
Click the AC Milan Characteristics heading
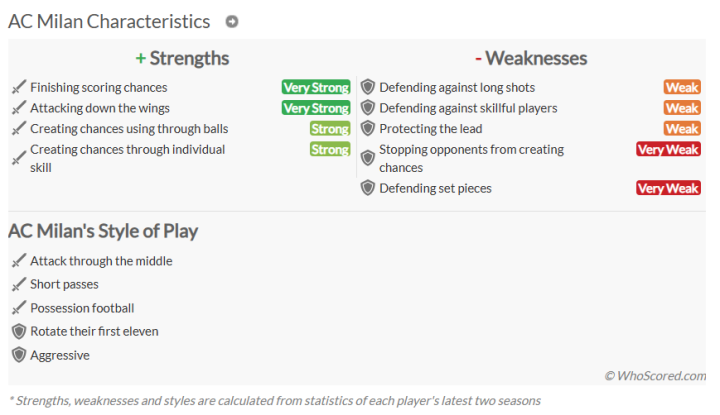pyautogui.click(x=109, y=22)
